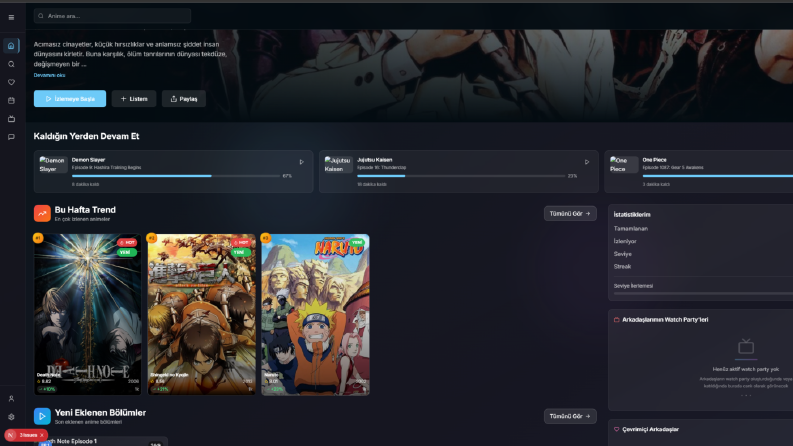Click heart icon beside Çevrimiçi Arkadaşlar
The width and height of the screenshot is (793, 446).
pos(616,429)
